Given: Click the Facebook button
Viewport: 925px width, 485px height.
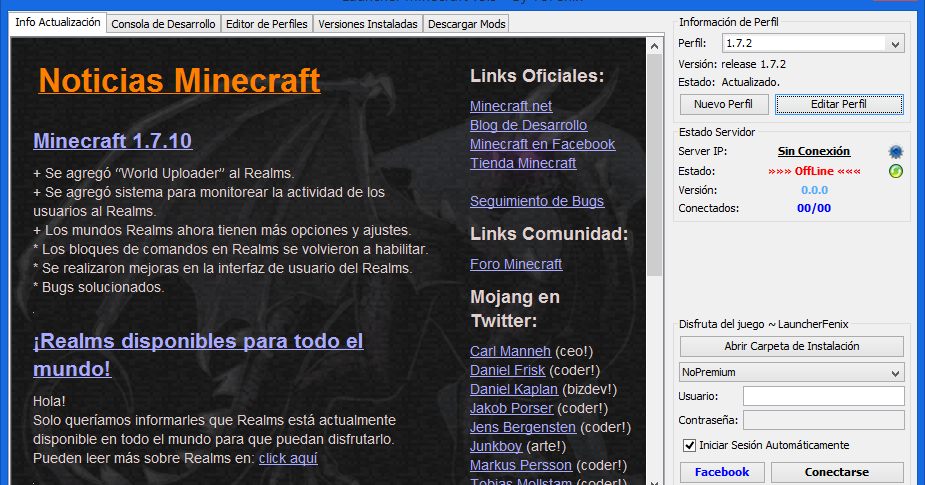Looking at the screenshot, I should (722, 472).
